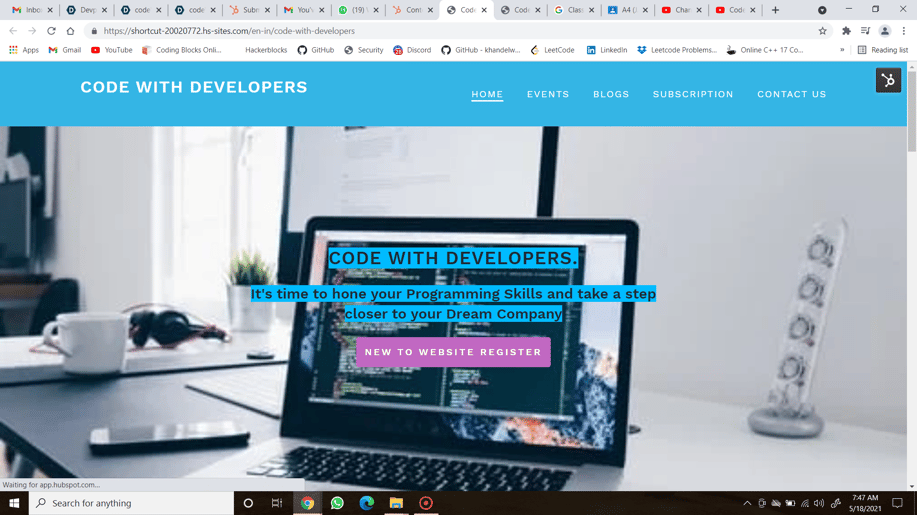917x515 pixels.
Task: Click the NEW TO WEBSITE REGISTER button
Action: click(453, 352)
